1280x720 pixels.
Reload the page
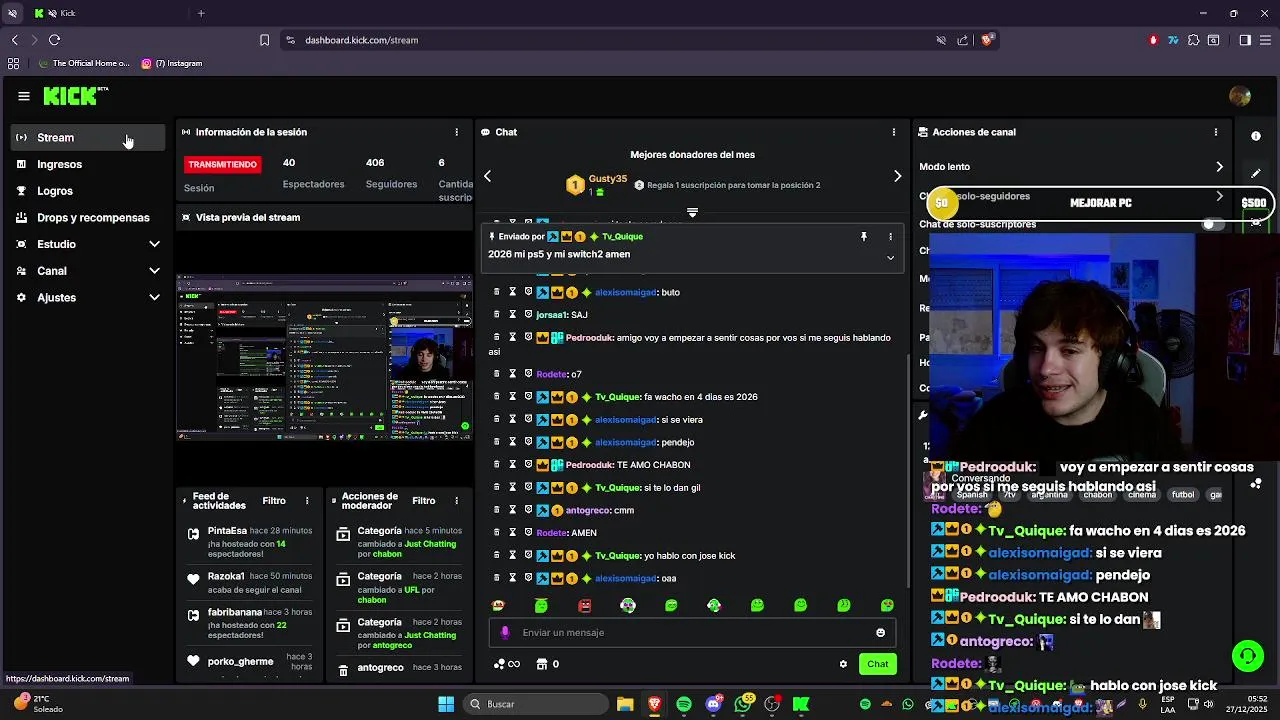pos(54,40)
